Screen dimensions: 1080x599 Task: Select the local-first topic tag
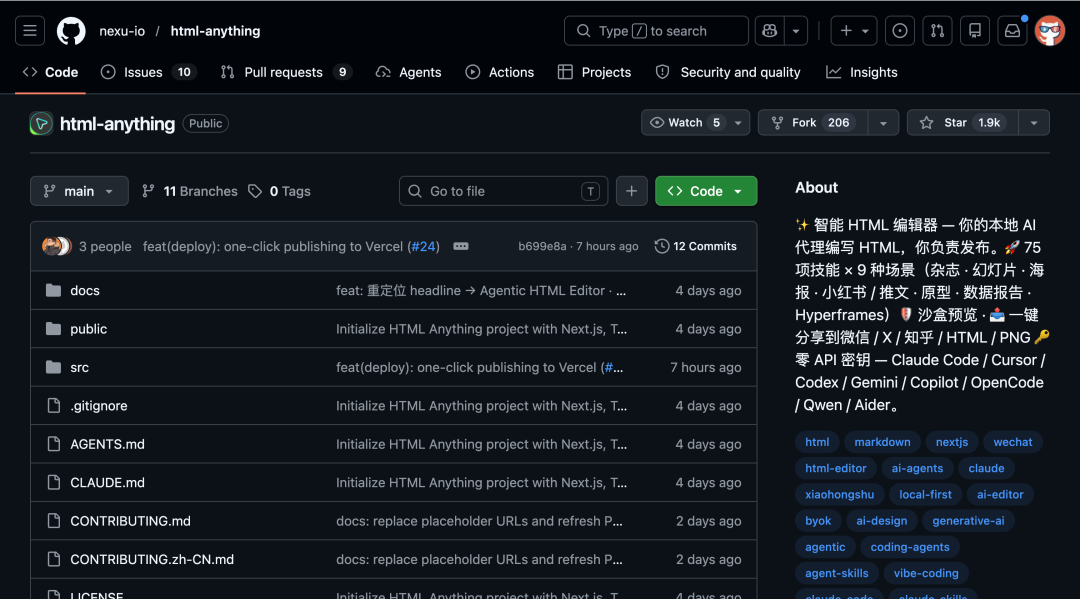click(x=925, y=494)
